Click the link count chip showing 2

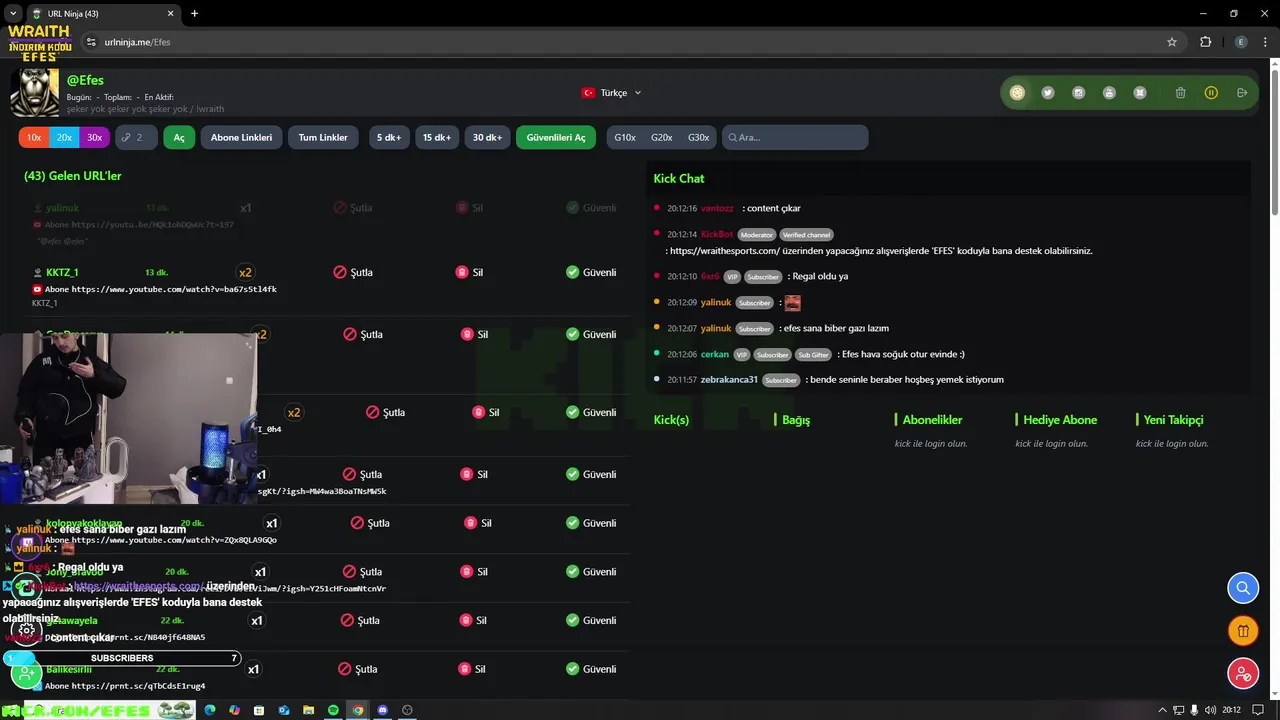(x=136, y=137)
